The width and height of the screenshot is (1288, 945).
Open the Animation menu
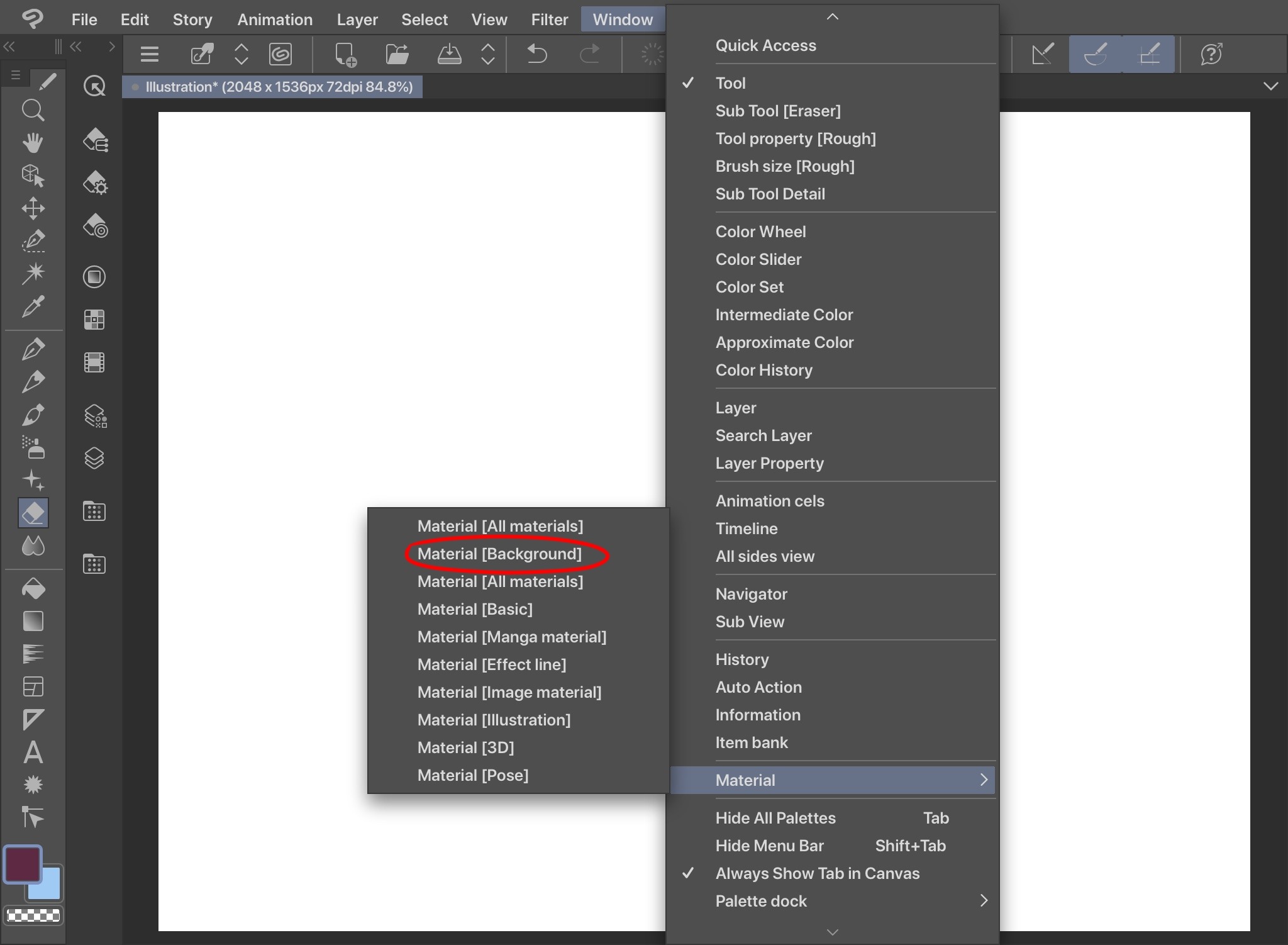[275, 20]
